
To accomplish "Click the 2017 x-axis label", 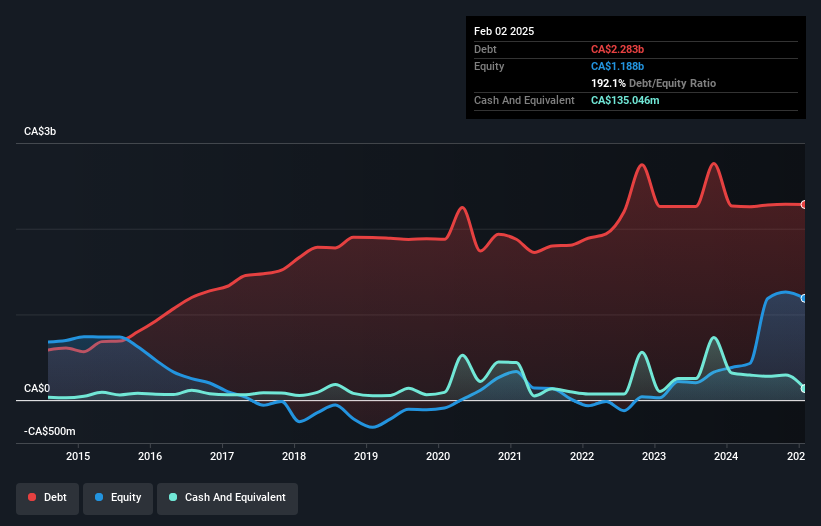I will click(222, 456).
